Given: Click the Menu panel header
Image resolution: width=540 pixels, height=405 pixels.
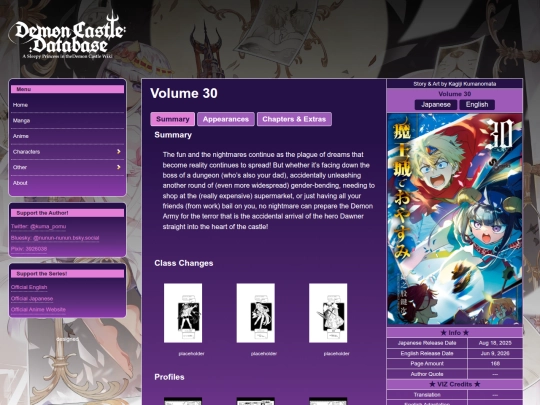Looking at the screenshot, I should (67, 89).
